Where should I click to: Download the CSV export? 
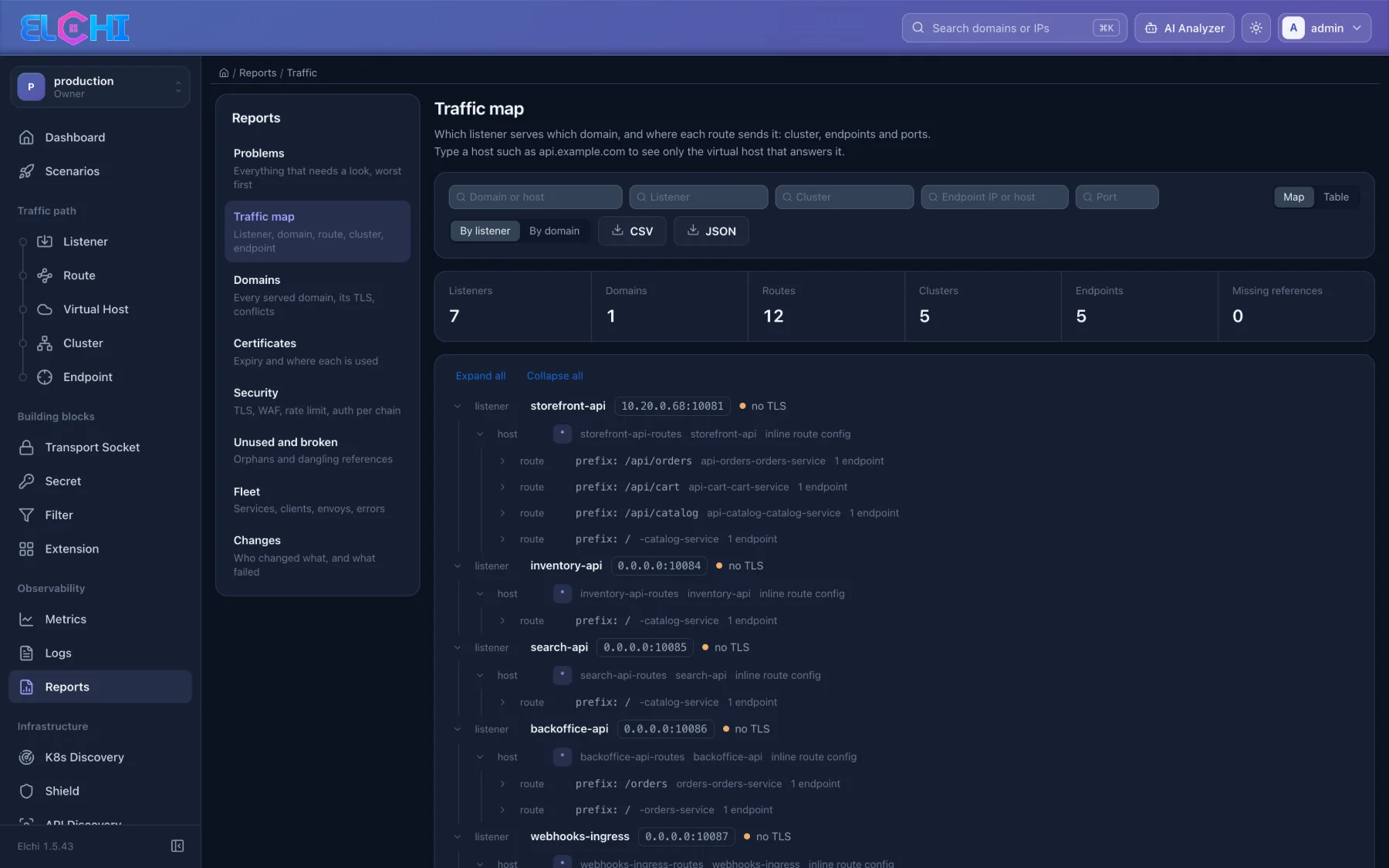coord(632,231)
